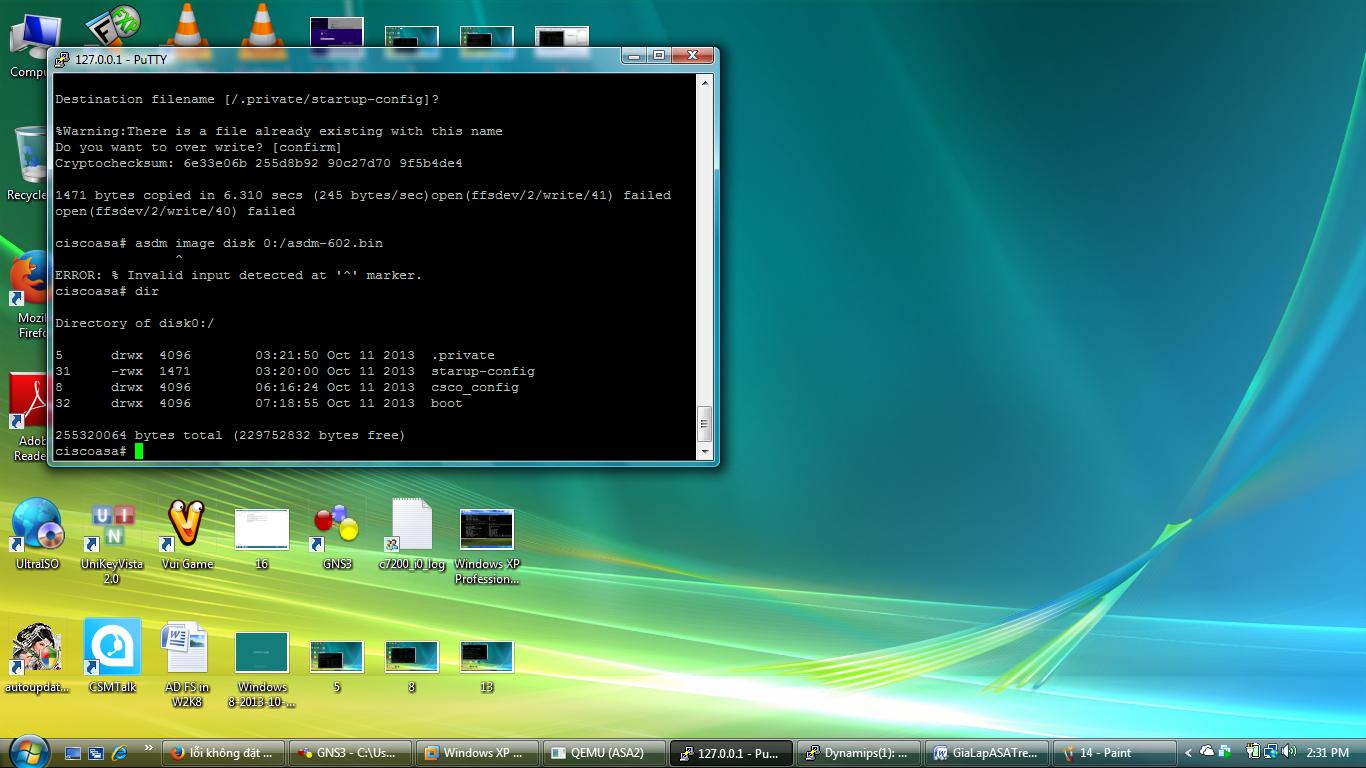Screen dimensions: 1366x768
Task: Open the Mozilla Firefox desktop icon
Action: 30,282
